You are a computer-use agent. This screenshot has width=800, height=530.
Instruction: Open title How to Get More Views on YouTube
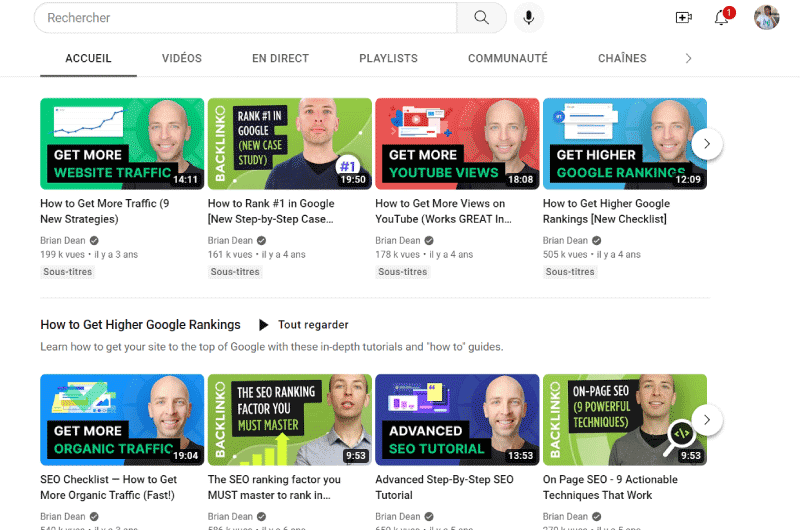coord(443,211)
